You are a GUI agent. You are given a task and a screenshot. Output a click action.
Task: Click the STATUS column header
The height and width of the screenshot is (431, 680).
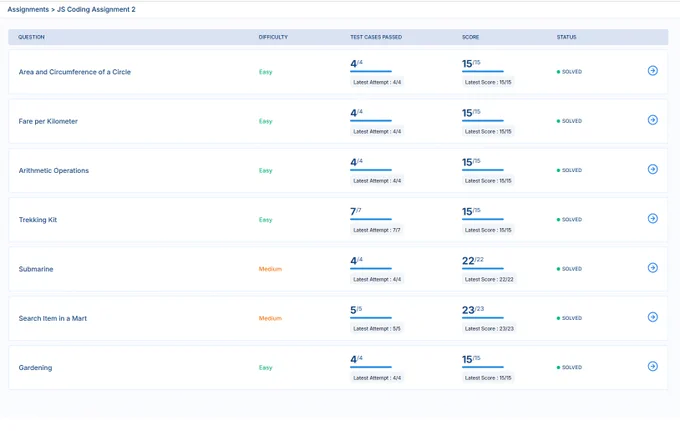[x=566, y=37]
